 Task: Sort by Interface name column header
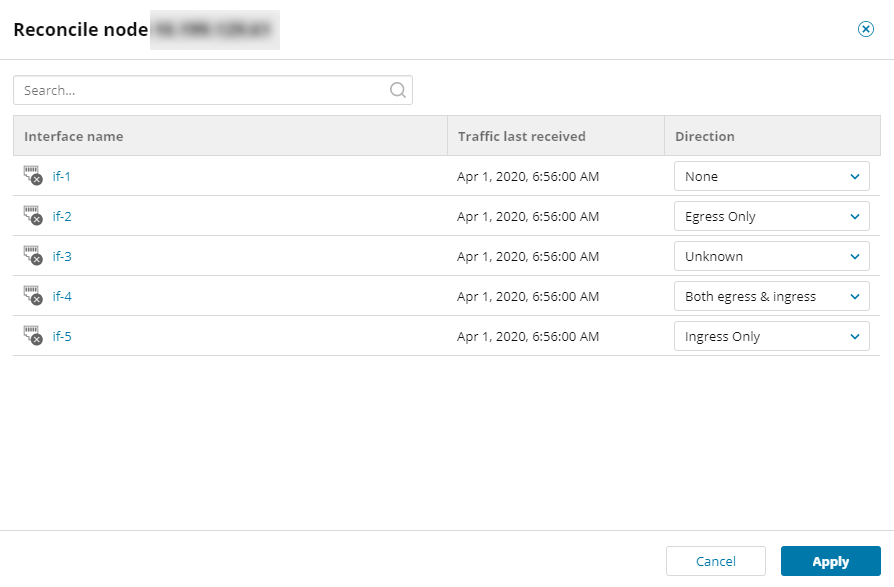tap(74, 136)
